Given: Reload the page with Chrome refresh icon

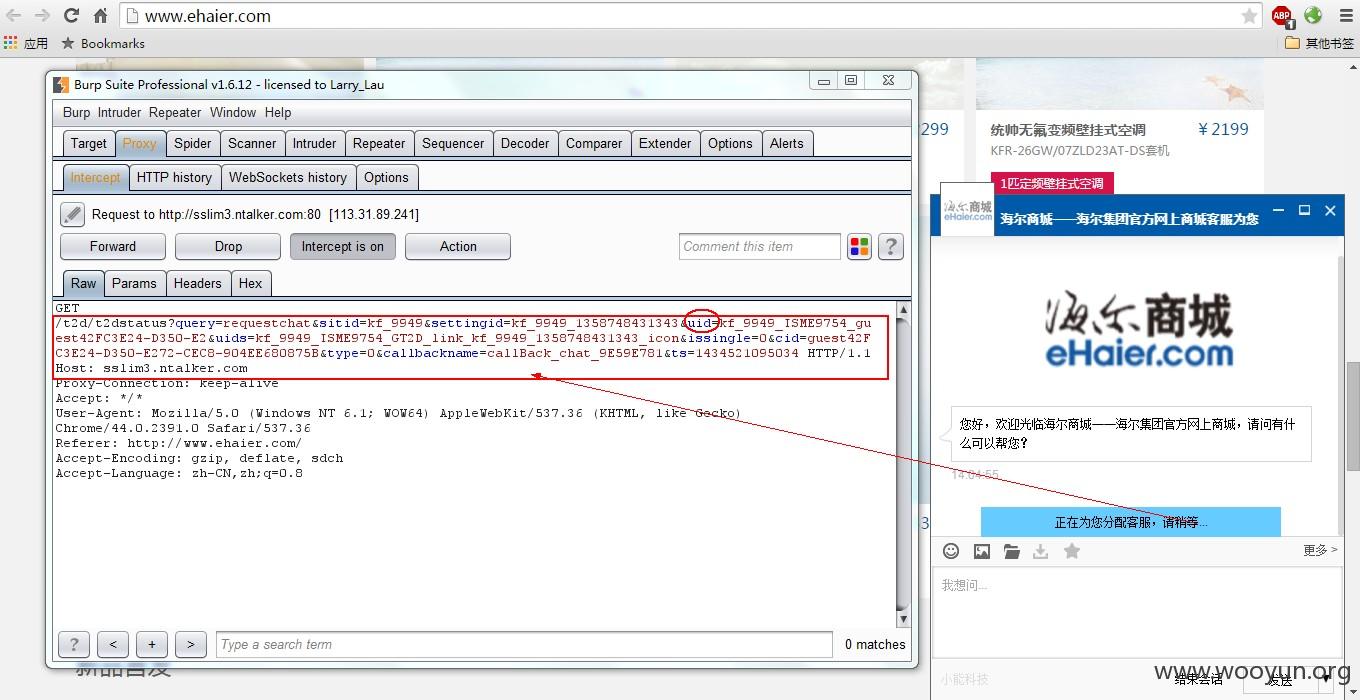Looking at the screenshot, I should click(x=71, y=16).
